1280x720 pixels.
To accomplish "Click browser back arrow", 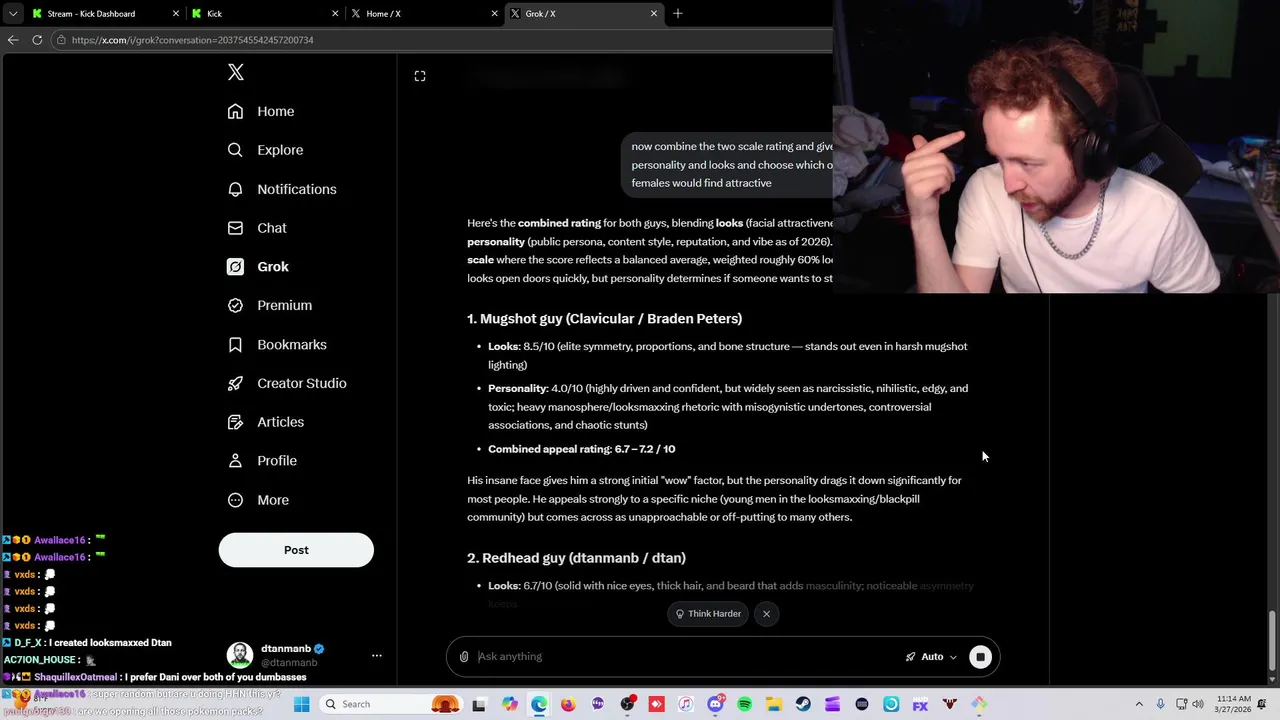I will point(13,40).
